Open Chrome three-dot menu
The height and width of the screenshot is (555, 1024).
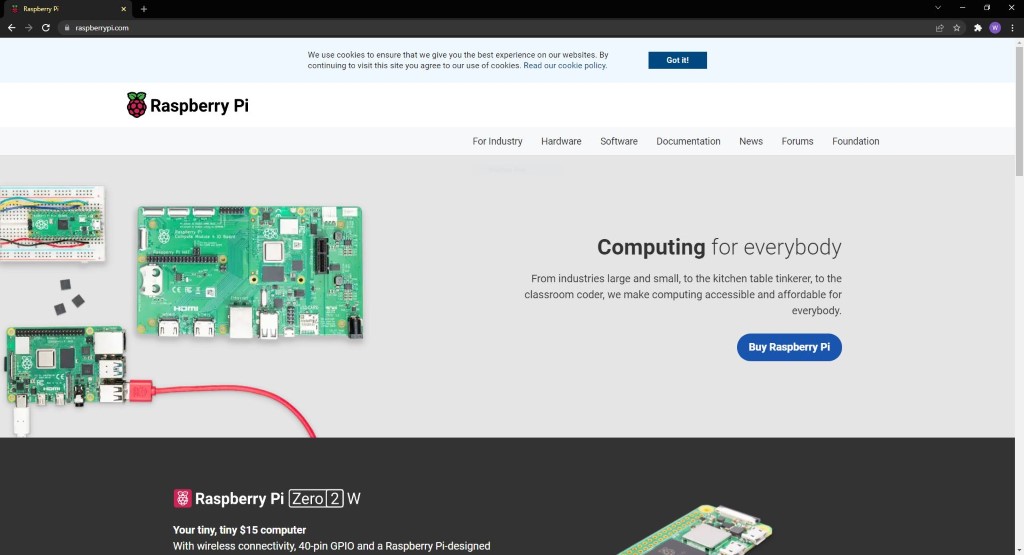(x=1012, y=27)
